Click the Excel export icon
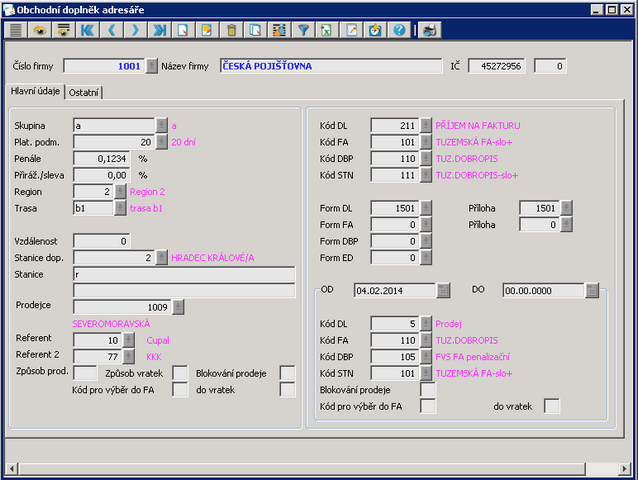 click(x=327, y=30)
